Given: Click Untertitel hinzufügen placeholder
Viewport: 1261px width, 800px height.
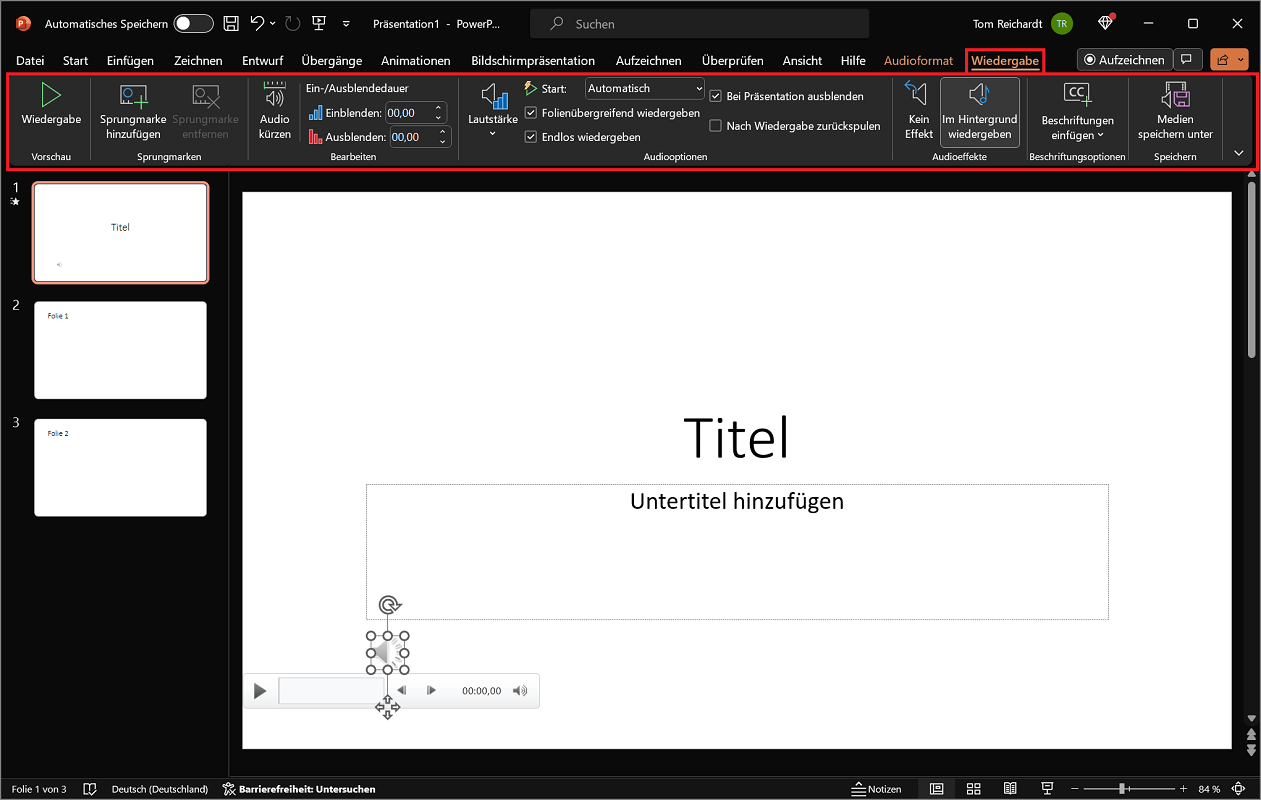Looking at the screenshot, I should coord(737,552).
